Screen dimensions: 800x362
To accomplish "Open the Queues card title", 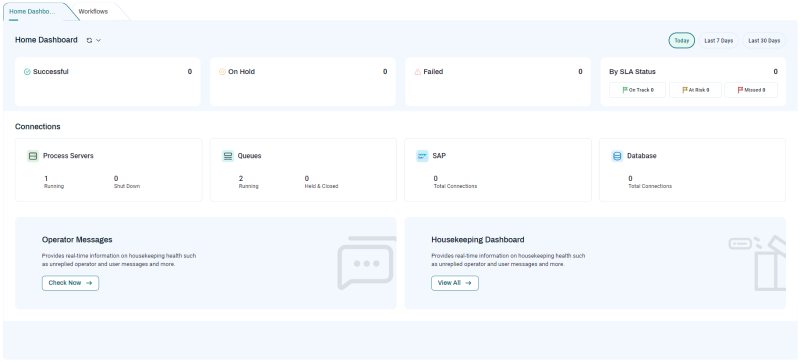I will [x=249, y=156].
